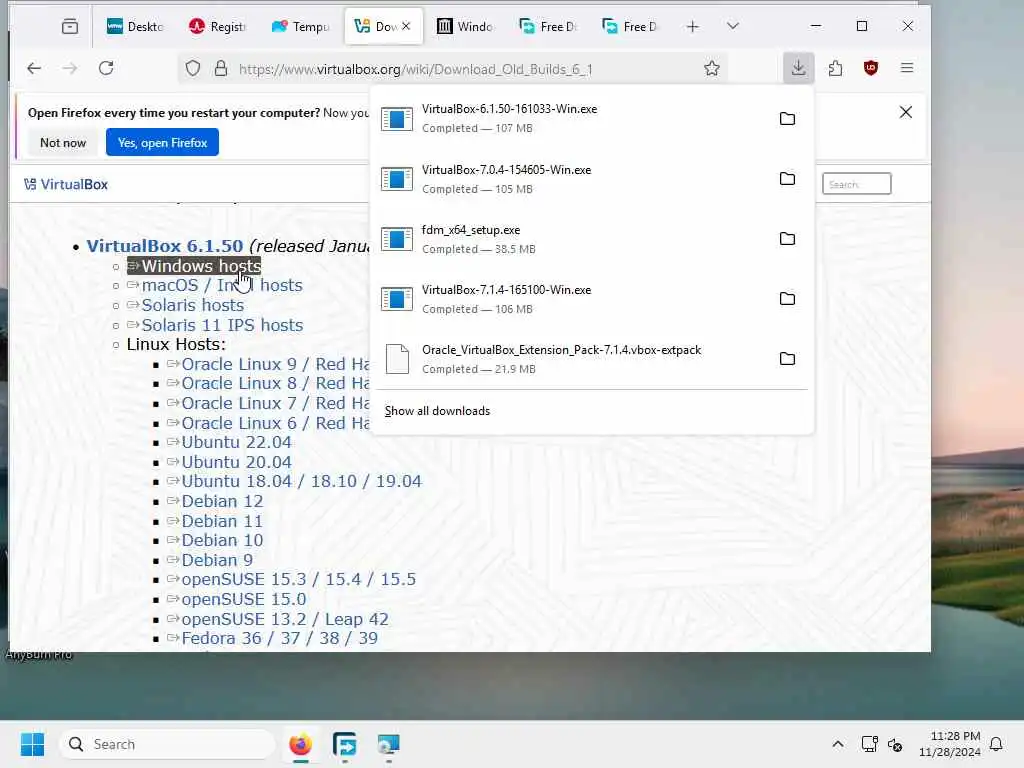Open Firefox recent browsing view icon
This screenshot has height=768, width=1024.
point(70,27)
